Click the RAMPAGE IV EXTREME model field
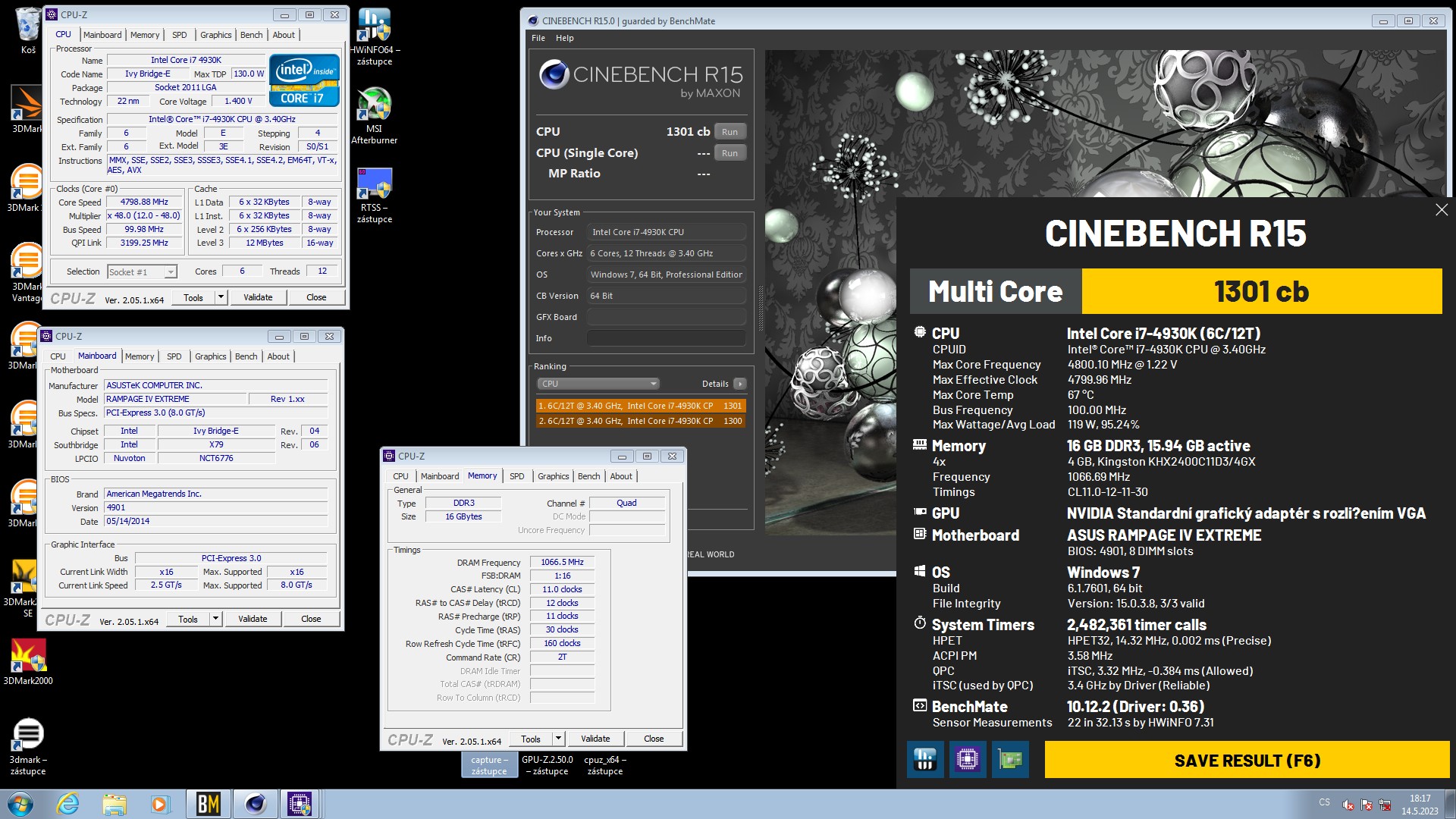The image size is (1456, 819). pyautogui.click(x=177, y=399)
